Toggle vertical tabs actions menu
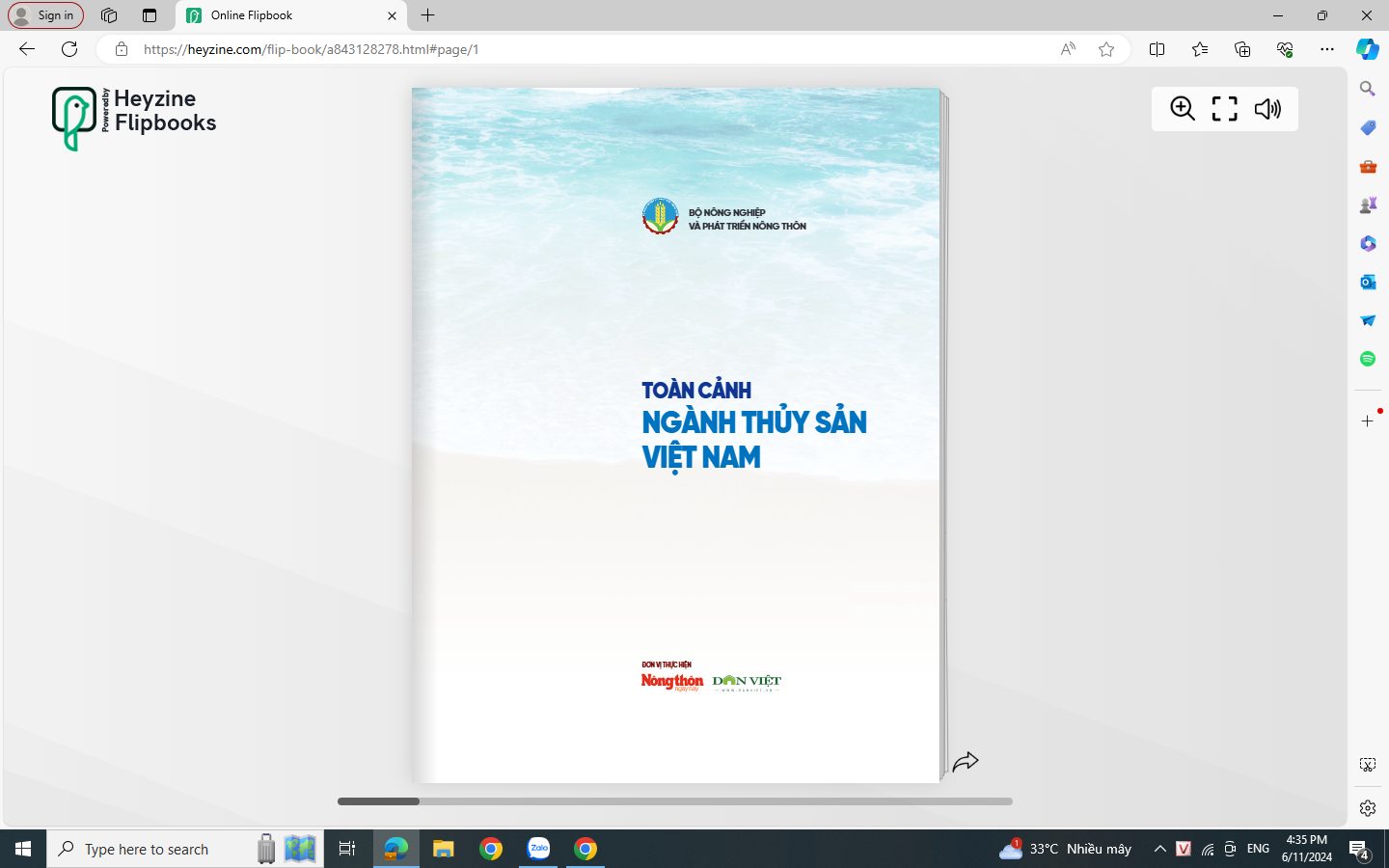Screen dimensions: 1389x868 coord(150,15)
